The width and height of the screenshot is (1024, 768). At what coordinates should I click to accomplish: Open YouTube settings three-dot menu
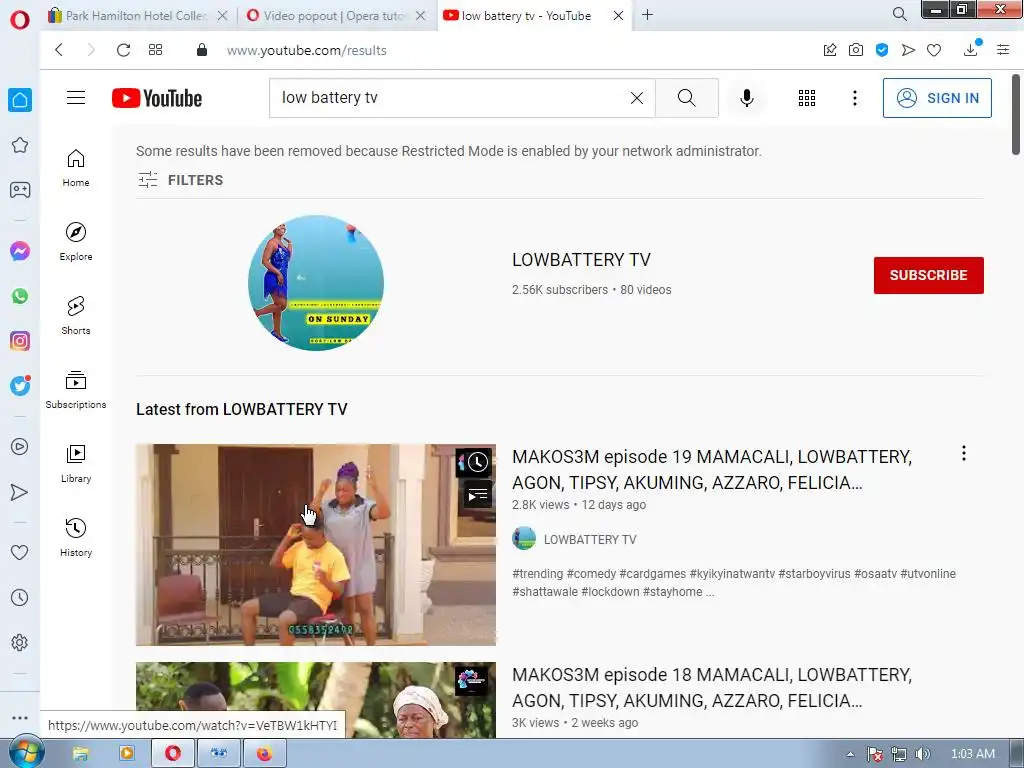(x=854, y=98)
